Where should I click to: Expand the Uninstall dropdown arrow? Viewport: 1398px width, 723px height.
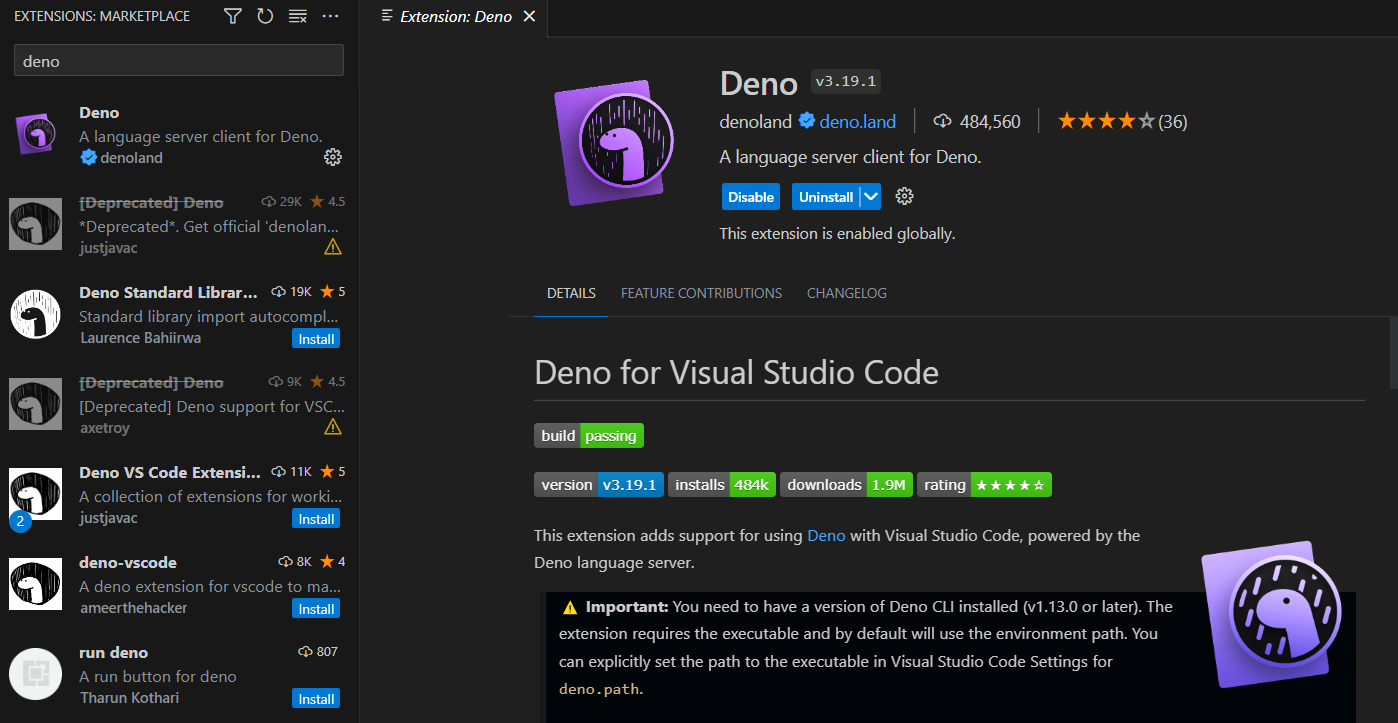pyautogui.click(x=870, y=197)
